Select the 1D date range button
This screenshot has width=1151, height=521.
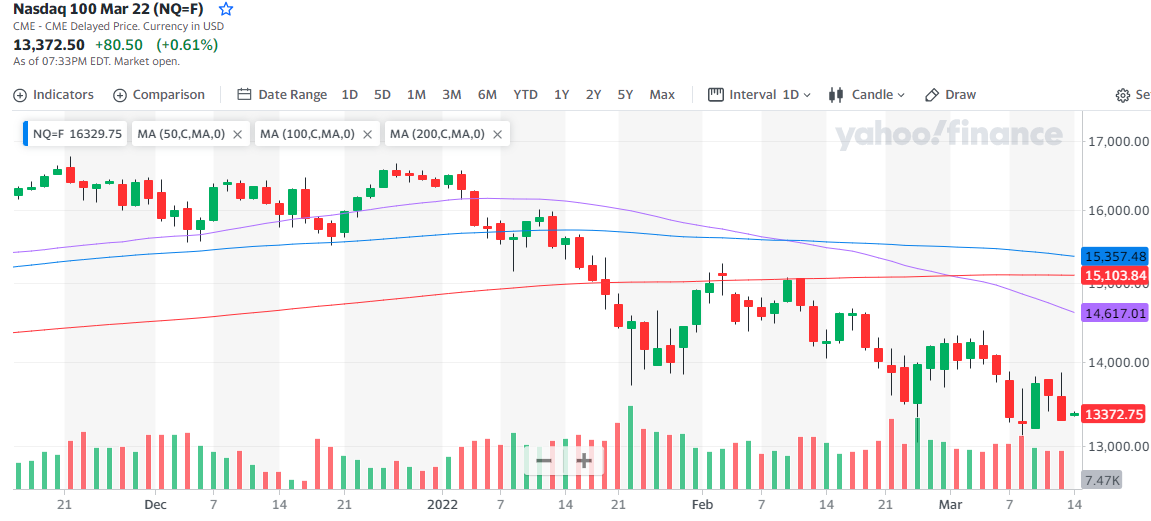[x=350, y=95]
